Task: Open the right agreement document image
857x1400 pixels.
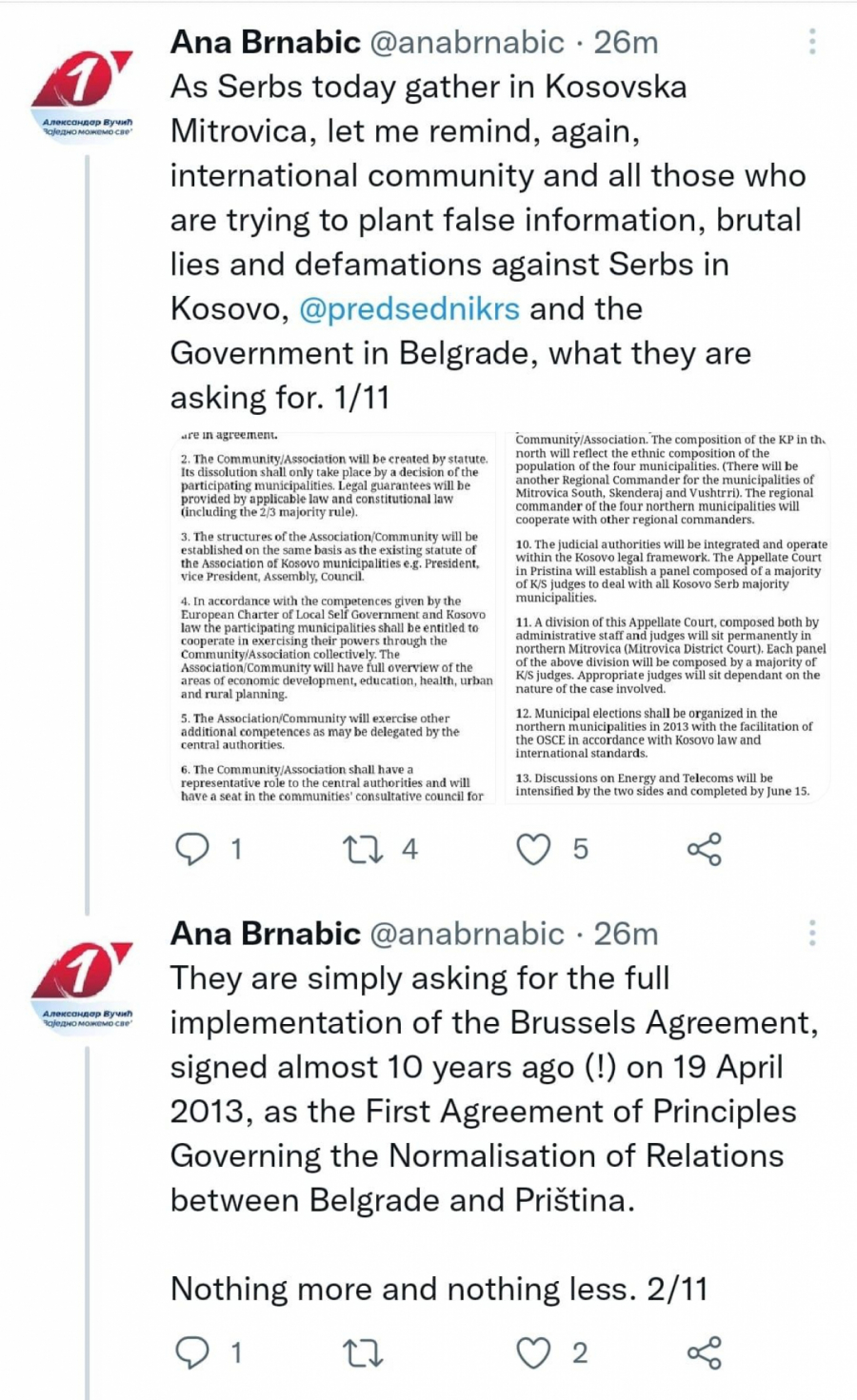Action: click(x=668, y=617)
